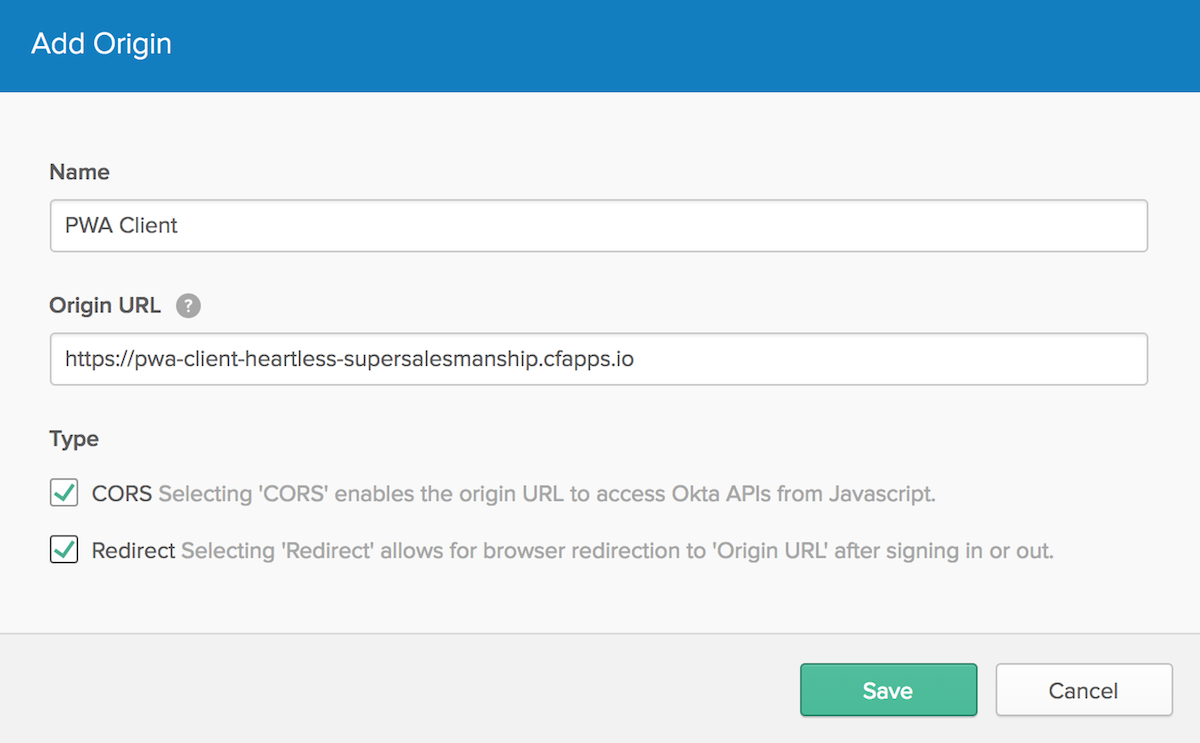Click the Redirect description about browser redirection
Image resolution: width=1200 pixels, height=743 pixels.
click(x=617, y=551)
